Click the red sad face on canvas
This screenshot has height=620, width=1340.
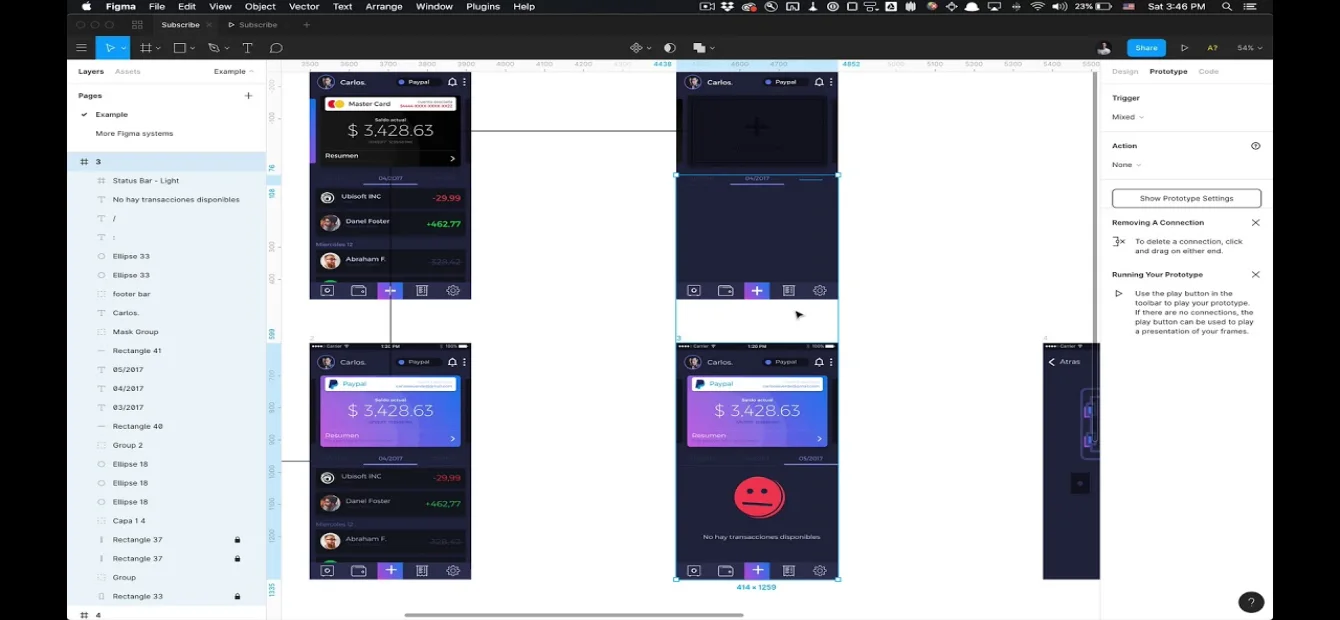[x=759, y=497]
